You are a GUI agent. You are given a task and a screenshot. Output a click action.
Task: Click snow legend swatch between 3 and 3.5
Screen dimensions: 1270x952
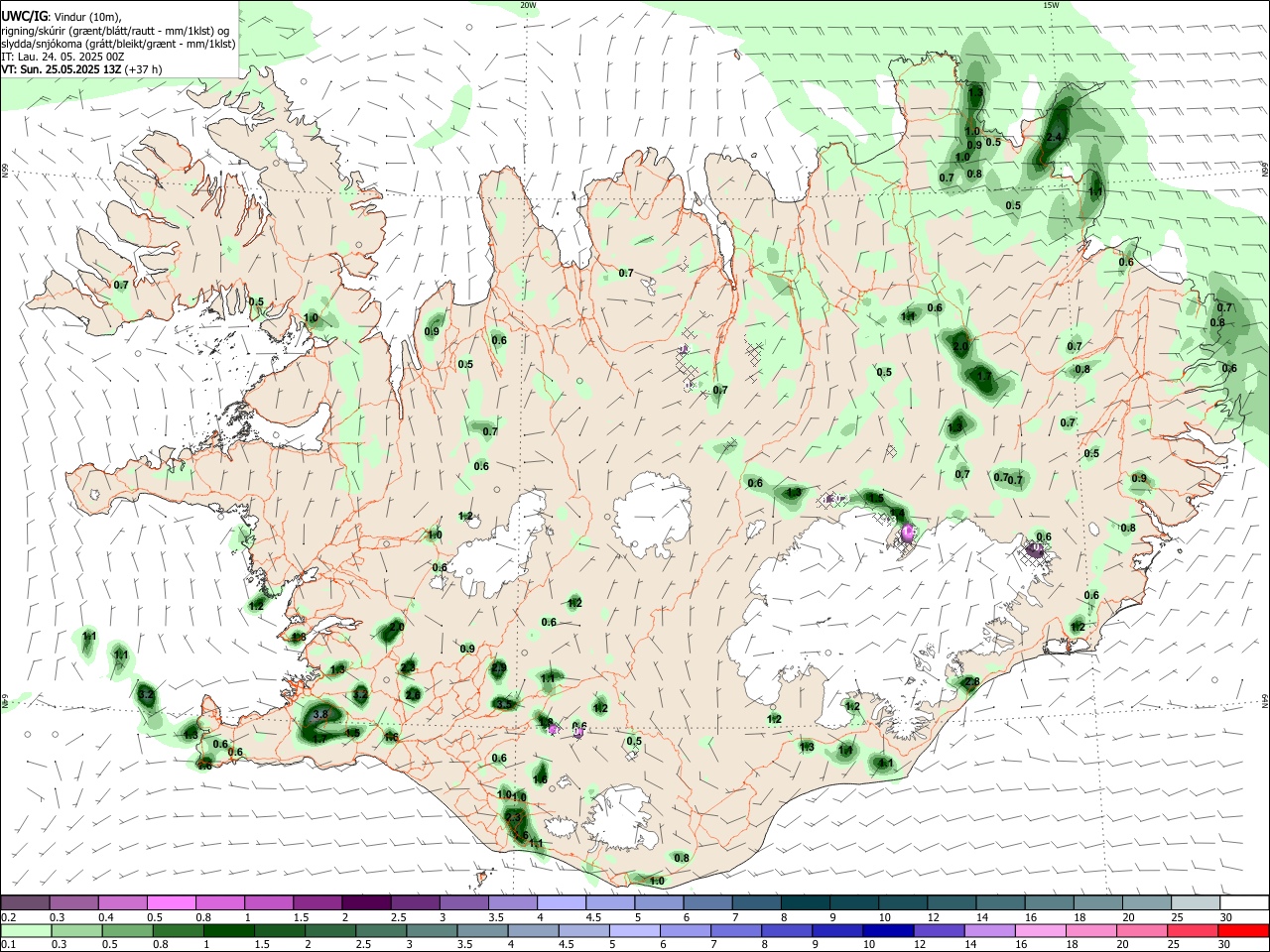click(464, 903)
